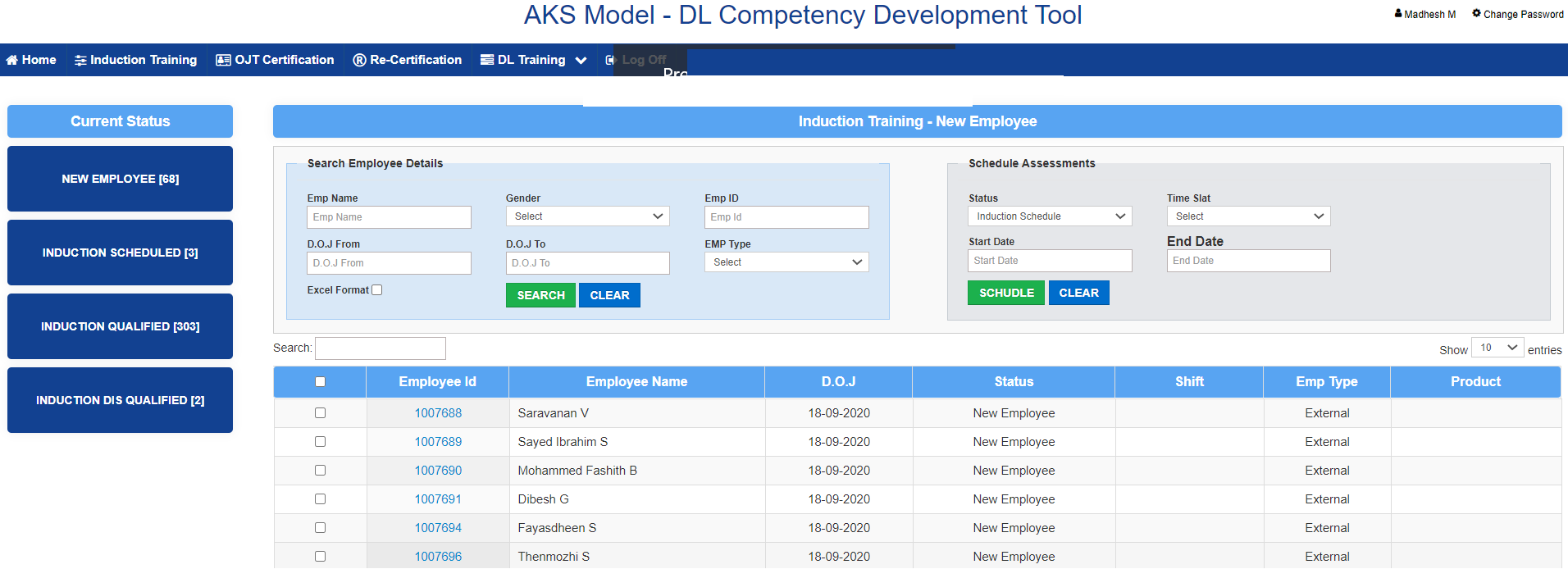This screenshot has width=1568, height=569.
Task: Open employee ID 1007694 link
Action: pos(438,528)
